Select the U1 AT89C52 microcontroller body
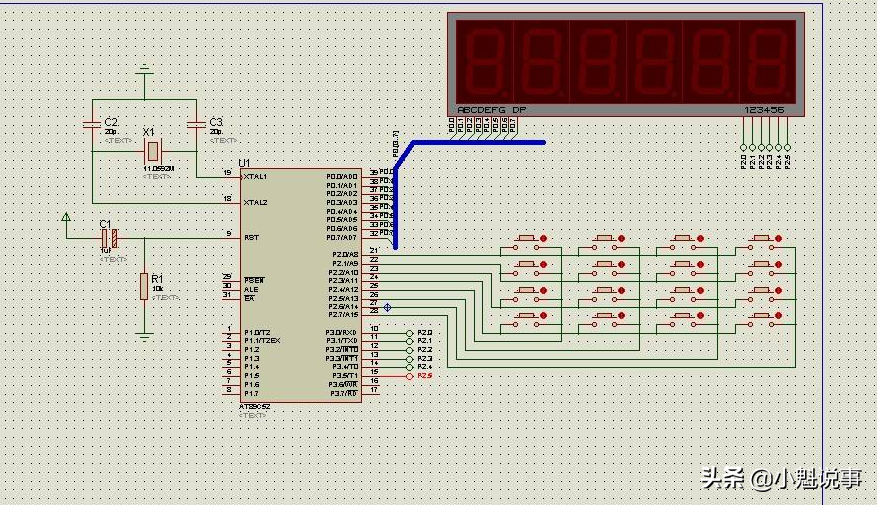 [301, 285]
